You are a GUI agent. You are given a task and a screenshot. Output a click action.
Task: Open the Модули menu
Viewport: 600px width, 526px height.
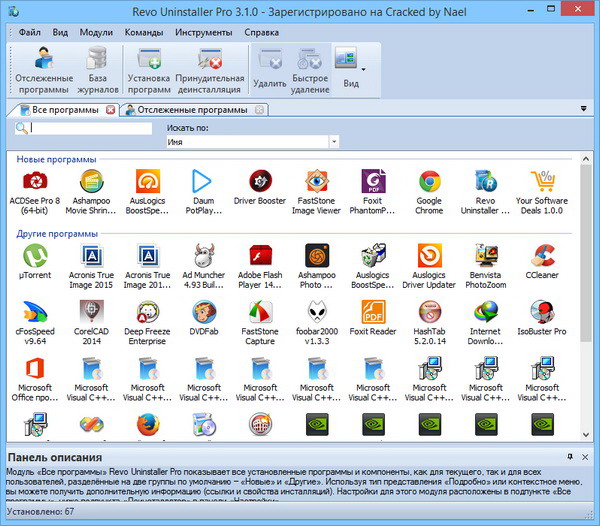click(95, 32)
